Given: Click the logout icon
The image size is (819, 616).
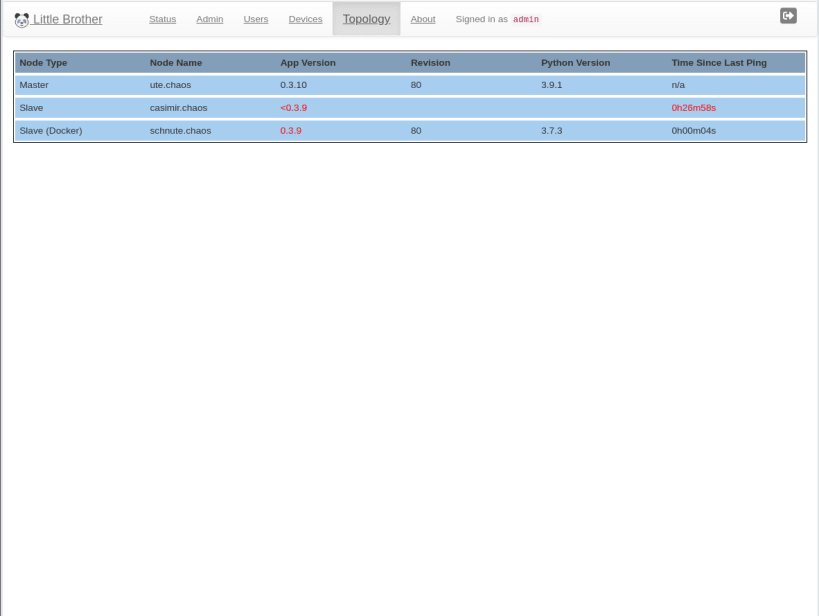Looking at the screenshot, I should 788,16.
